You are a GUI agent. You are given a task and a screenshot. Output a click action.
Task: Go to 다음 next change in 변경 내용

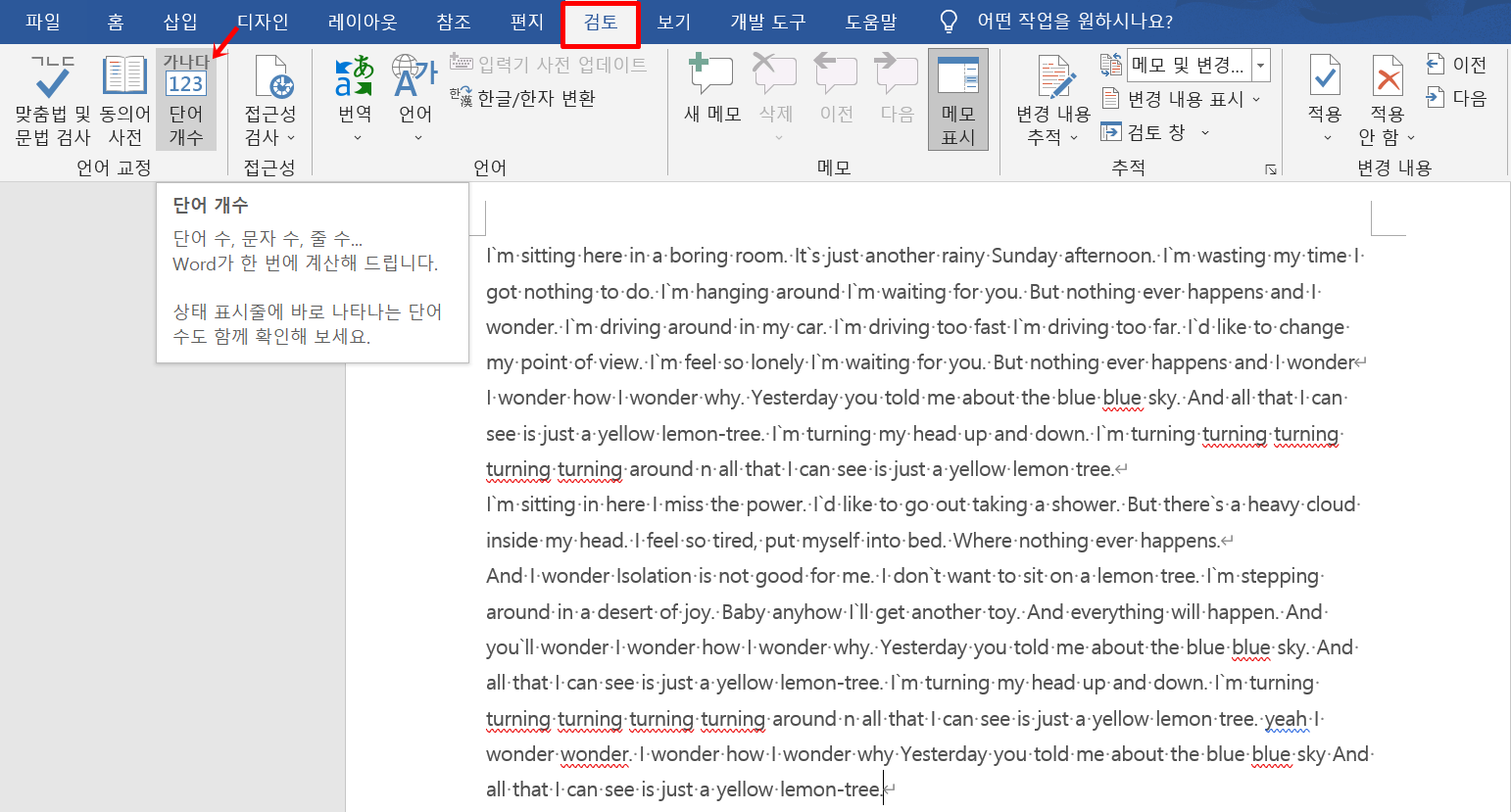coord(1457,98)
